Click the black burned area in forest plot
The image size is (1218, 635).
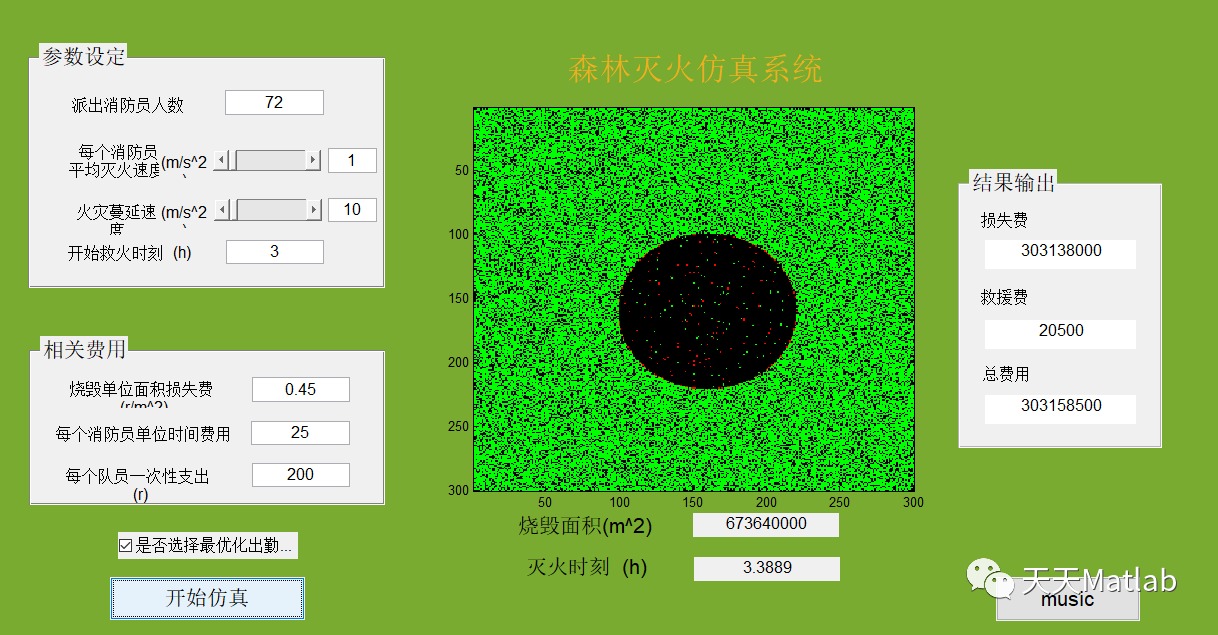pyautogui.click(x=707, y=311)
